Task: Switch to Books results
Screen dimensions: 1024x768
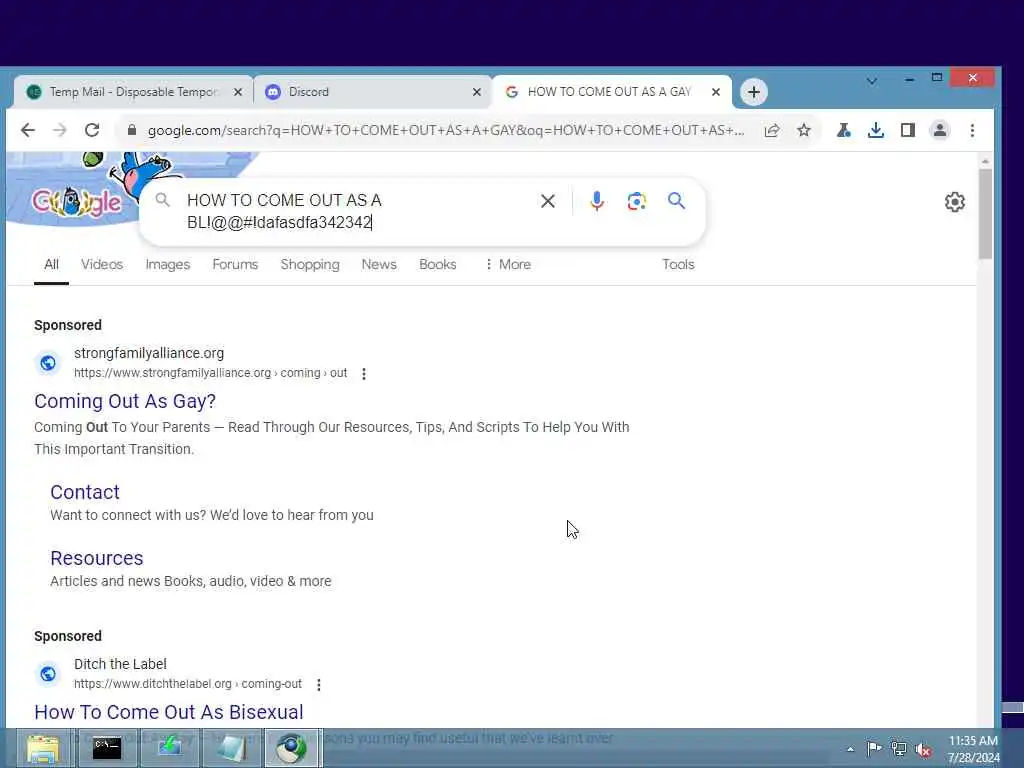Action: pos(438,264)
